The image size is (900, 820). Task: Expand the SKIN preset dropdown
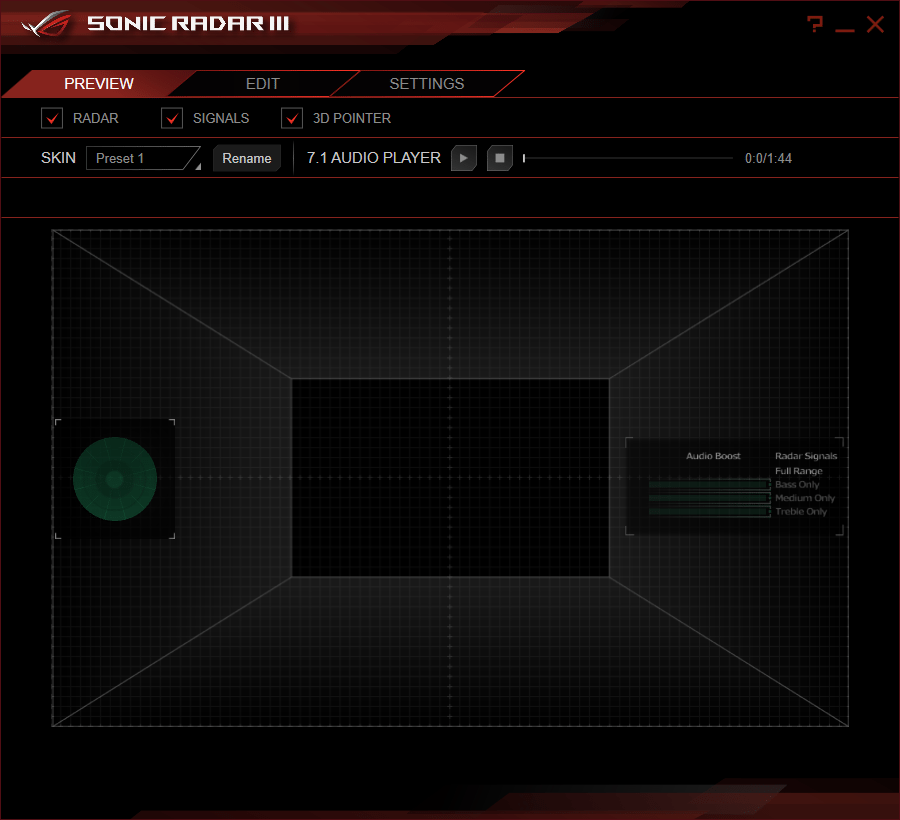pos(143,158)
